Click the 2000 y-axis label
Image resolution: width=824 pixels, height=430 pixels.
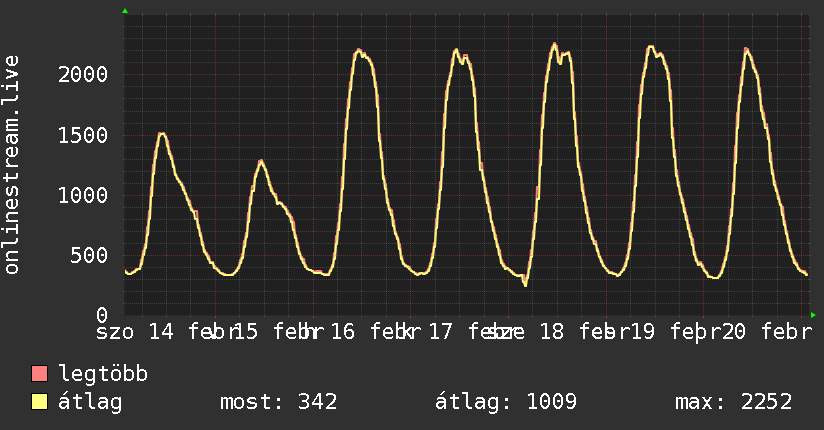[x=83, y=75]
